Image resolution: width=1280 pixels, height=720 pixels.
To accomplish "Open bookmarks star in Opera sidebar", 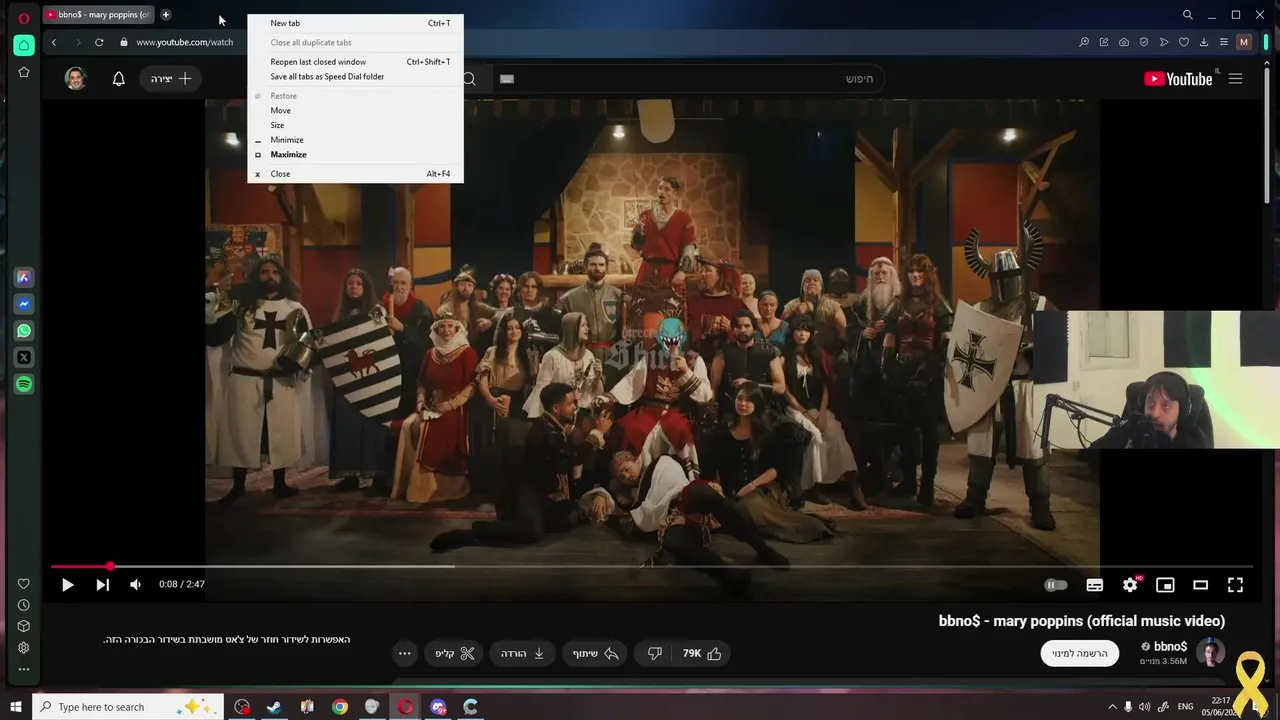I will click(x=24, y=72).
